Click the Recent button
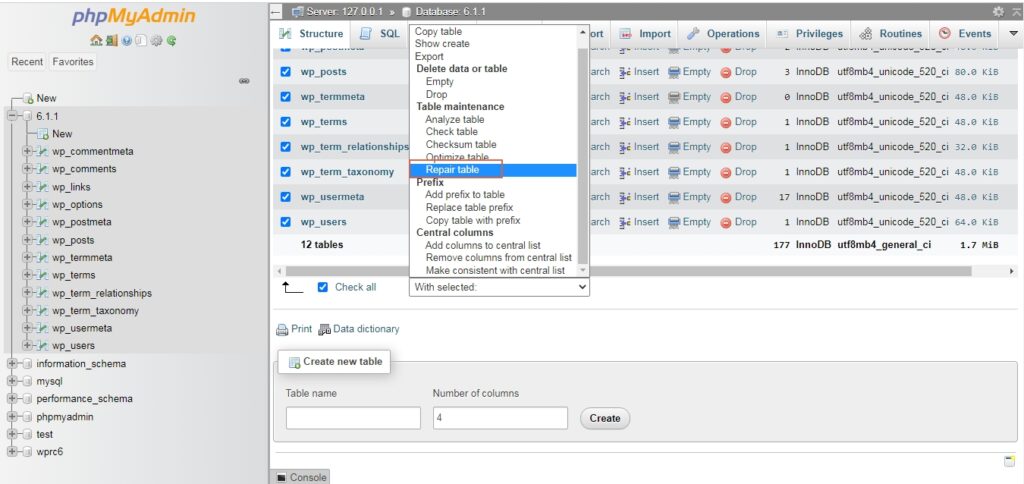Viewport: 1024px width, 484px height. [x=27, y=62]
